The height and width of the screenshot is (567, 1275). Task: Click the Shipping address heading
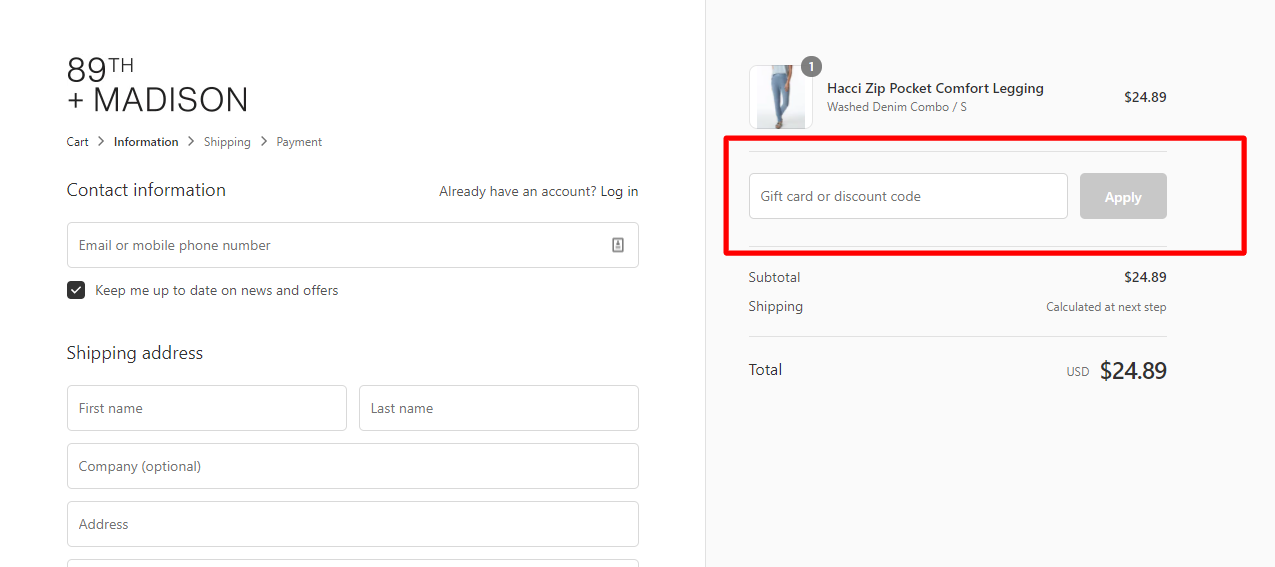coord(135,353)
